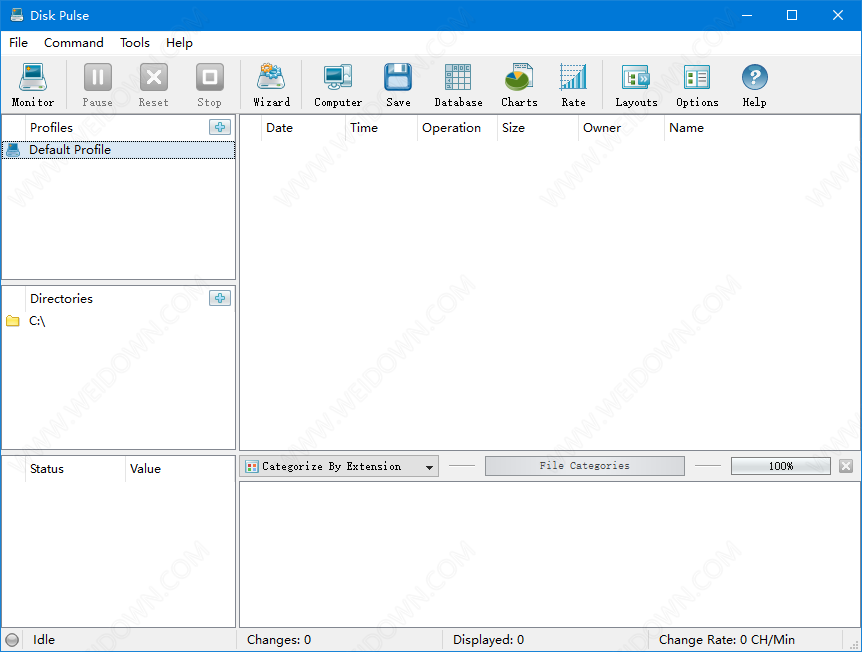This screenshot has width=862, height=652.
Task: Click the Idle status bar text
Action: click(x=43, y=639)
